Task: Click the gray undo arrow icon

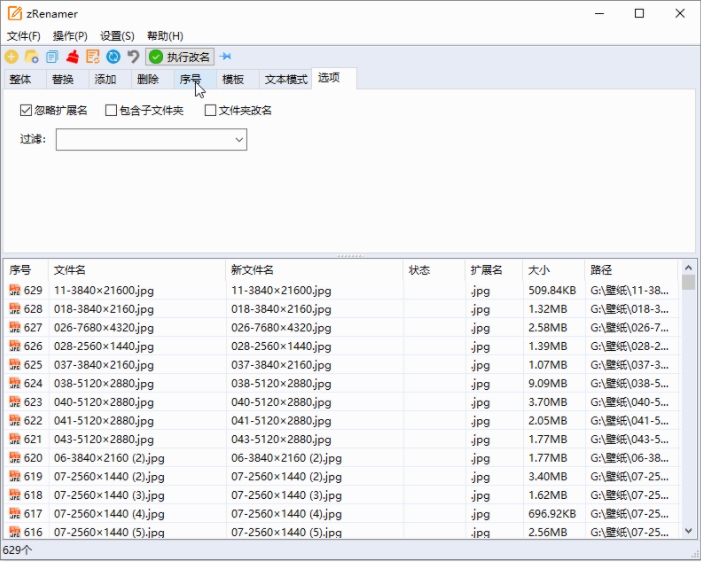Action: (x=133, y=57)
